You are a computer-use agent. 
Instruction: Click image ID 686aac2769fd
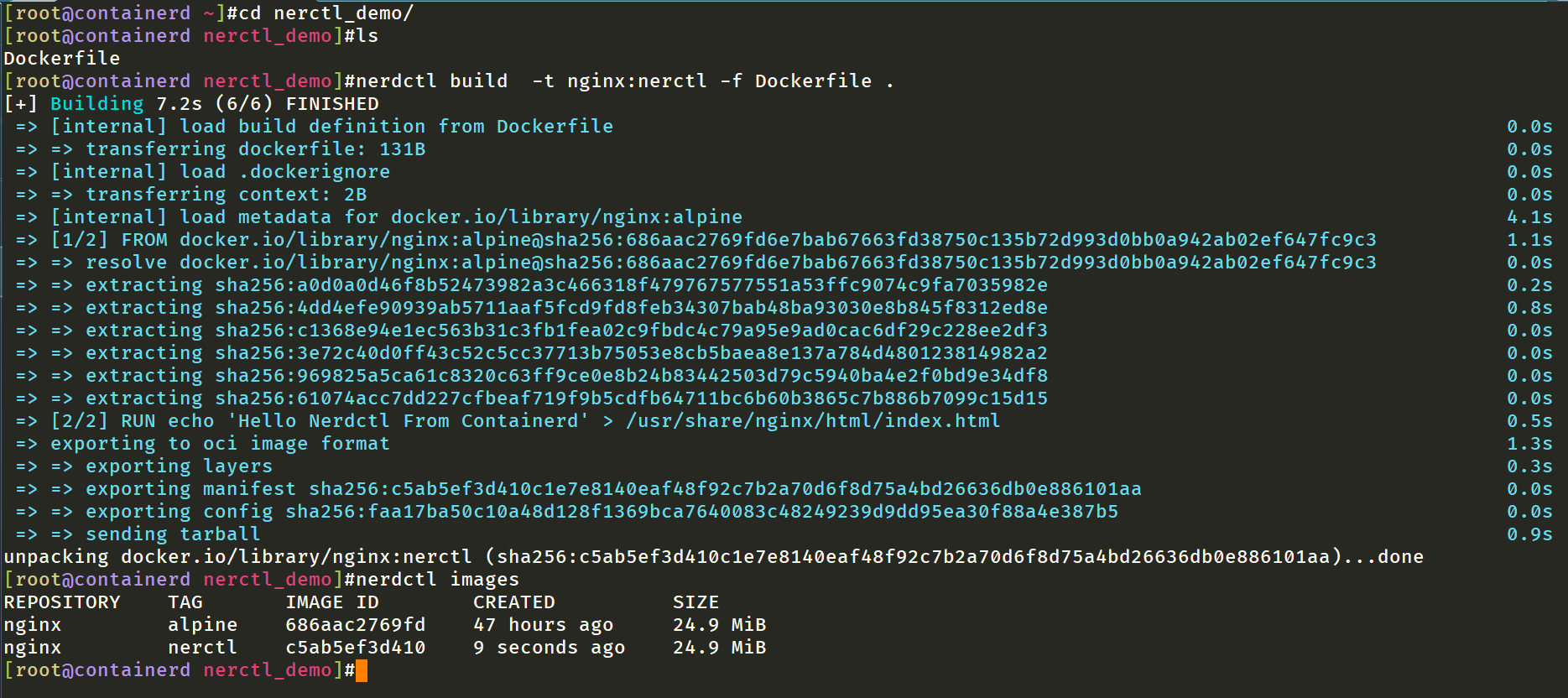[x=356, y=625]
